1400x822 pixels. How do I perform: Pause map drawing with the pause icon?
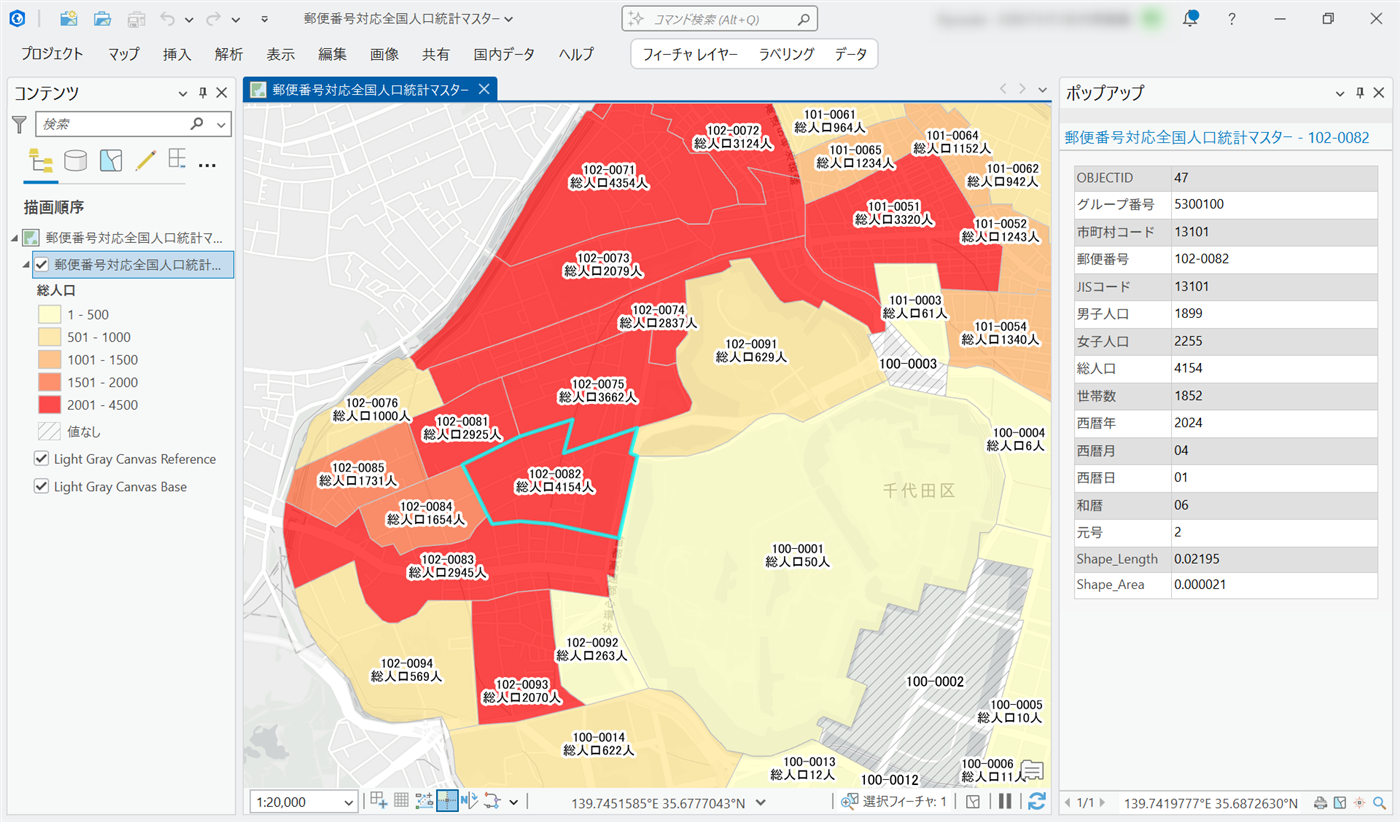1005,801
